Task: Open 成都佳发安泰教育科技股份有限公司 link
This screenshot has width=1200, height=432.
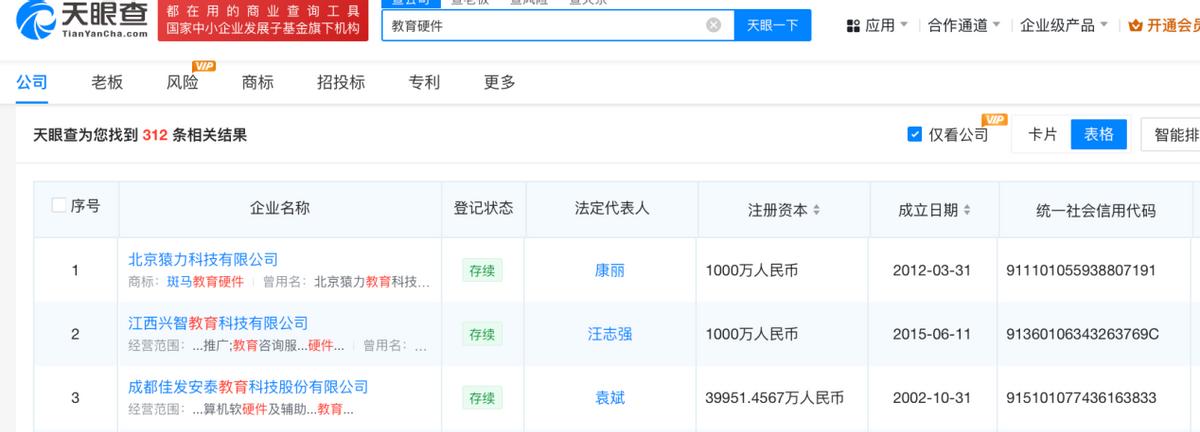Action: [x=248, y=386]
